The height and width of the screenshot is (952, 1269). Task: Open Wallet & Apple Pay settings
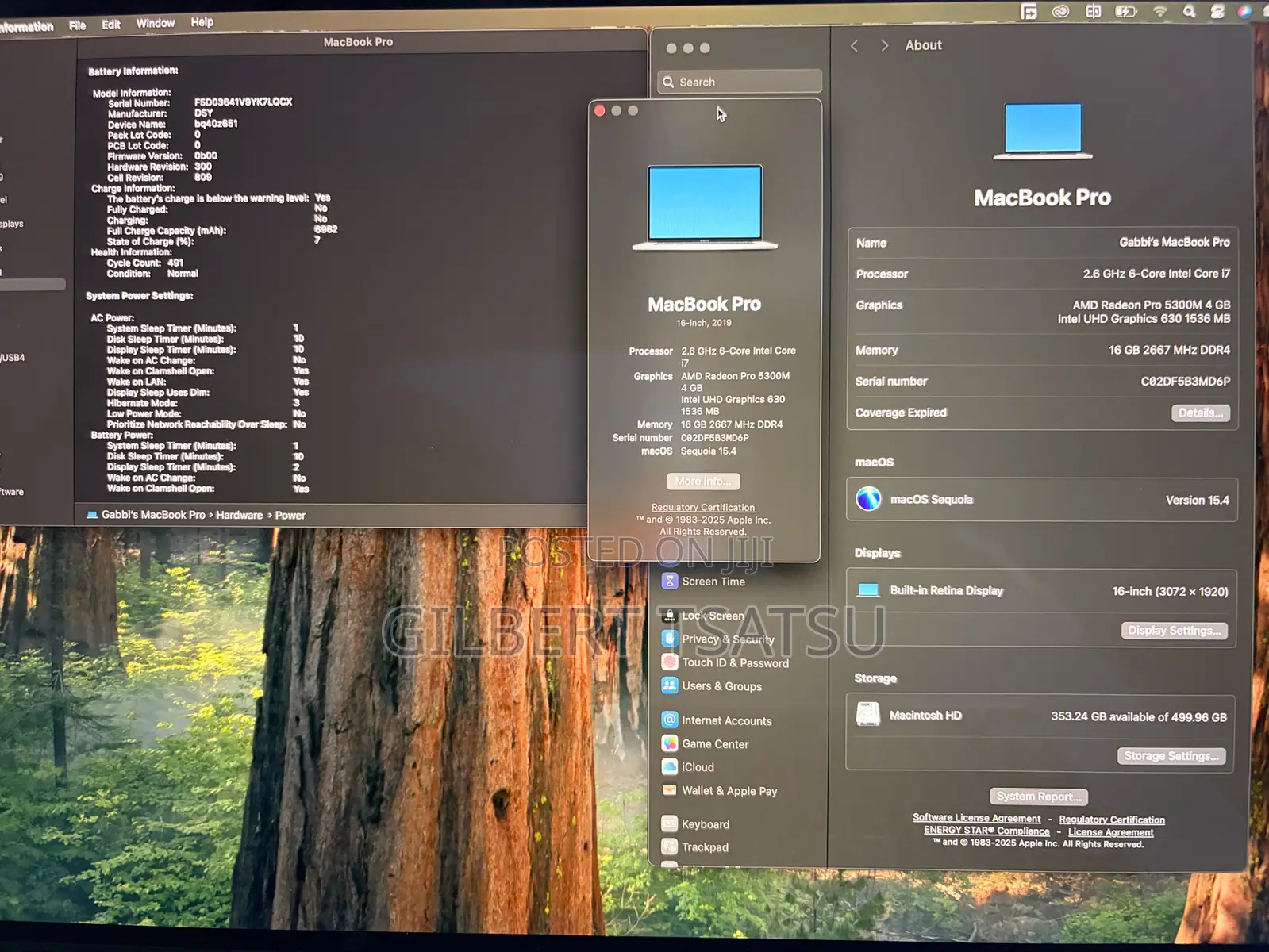[x=720, y=791]
